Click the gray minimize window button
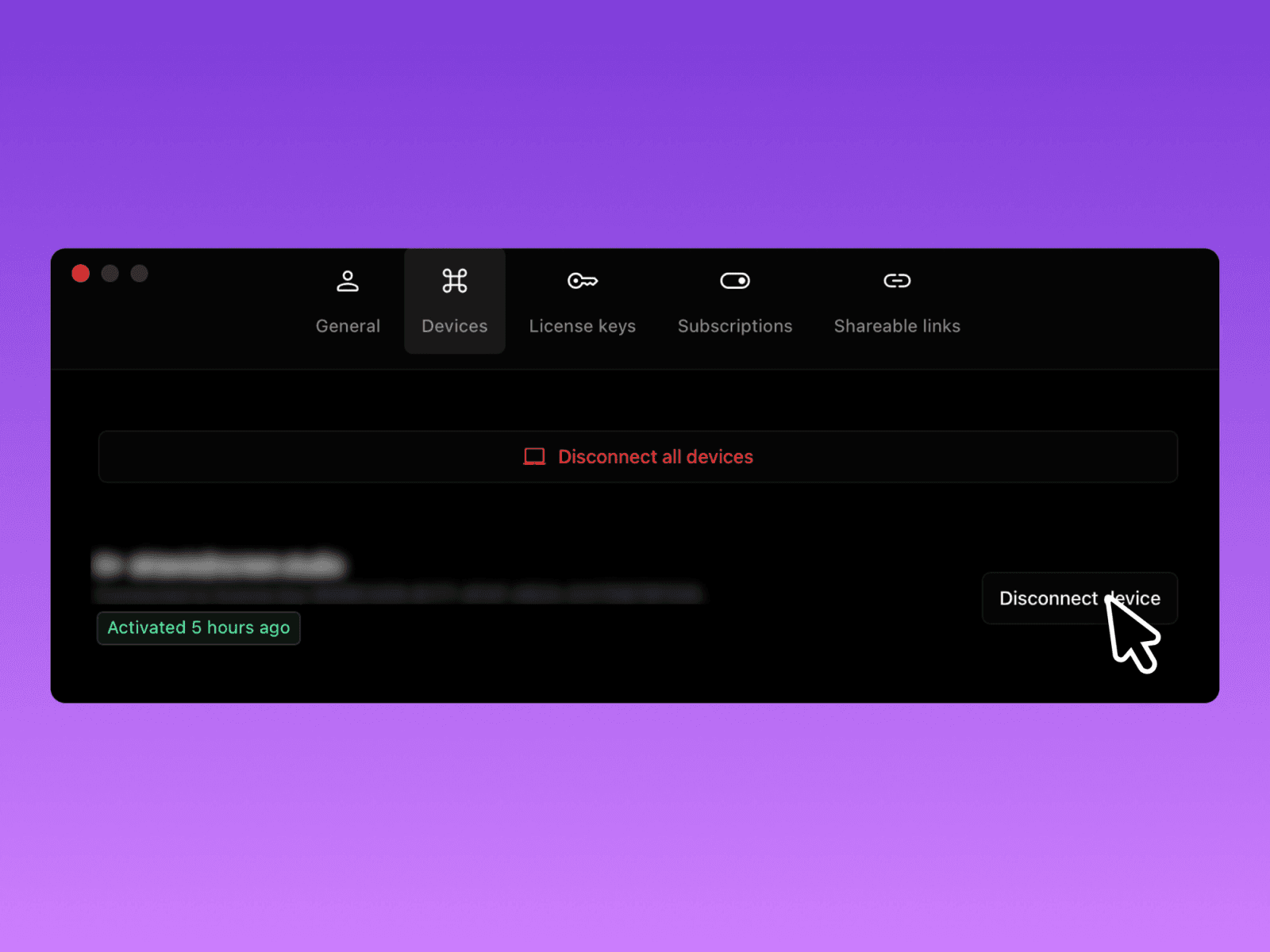 coord(110,274)
